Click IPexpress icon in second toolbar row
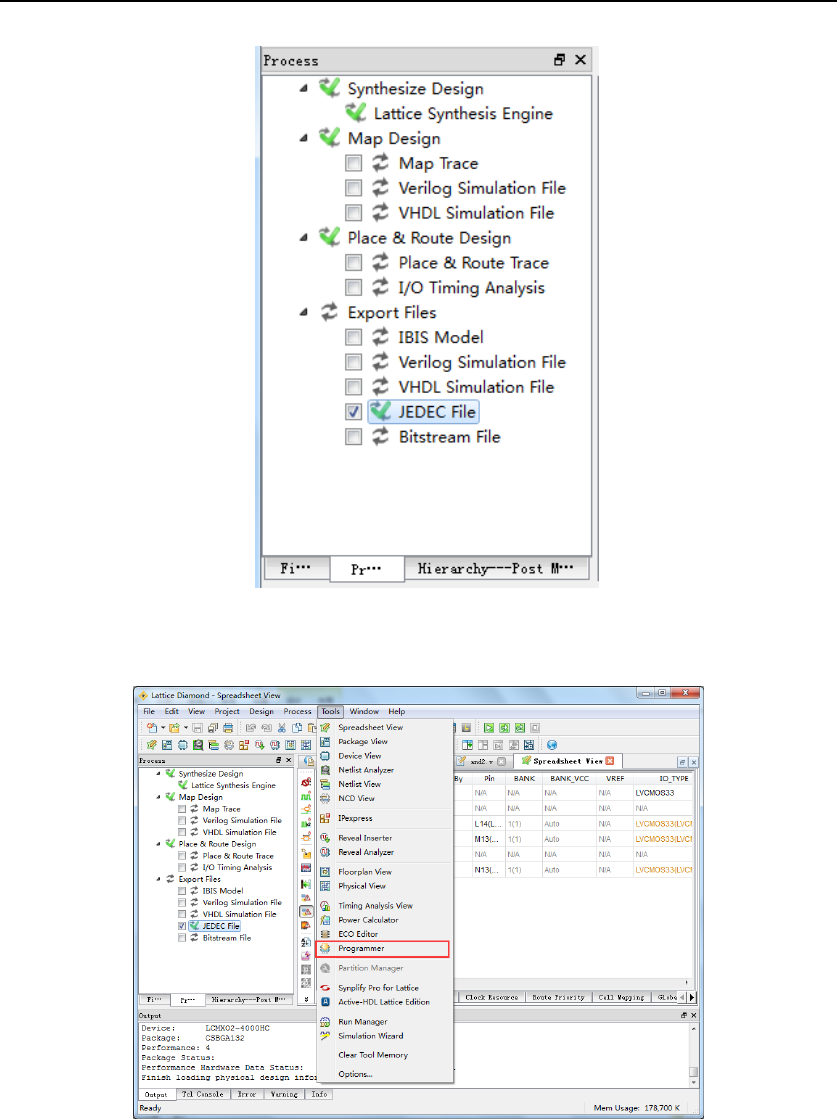837x1119 pixels. point(244,744)
